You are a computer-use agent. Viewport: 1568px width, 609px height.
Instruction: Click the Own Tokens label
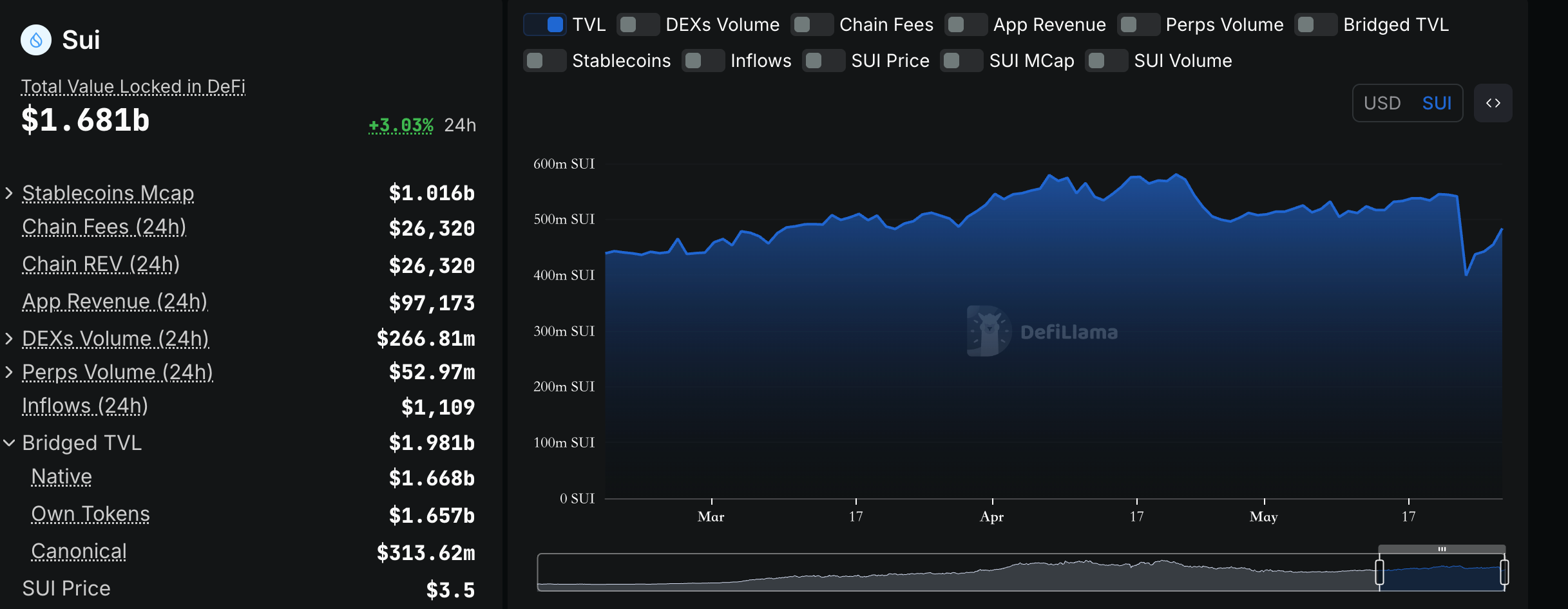[x=90, y=514]
